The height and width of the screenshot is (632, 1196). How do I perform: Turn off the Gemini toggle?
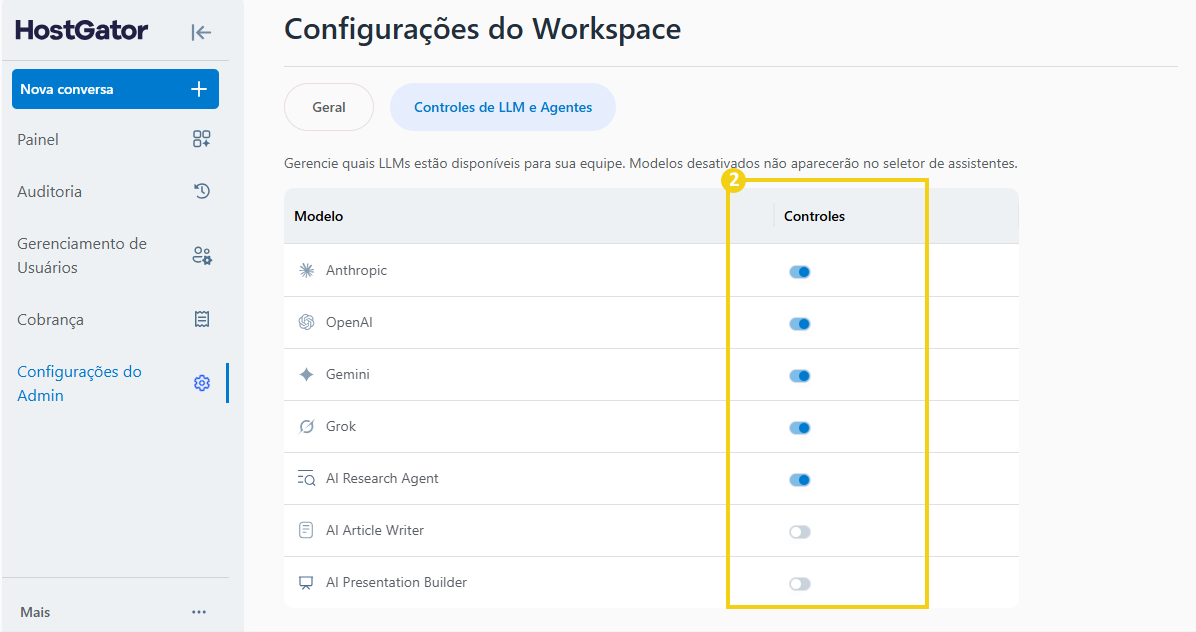coord(799,376)
